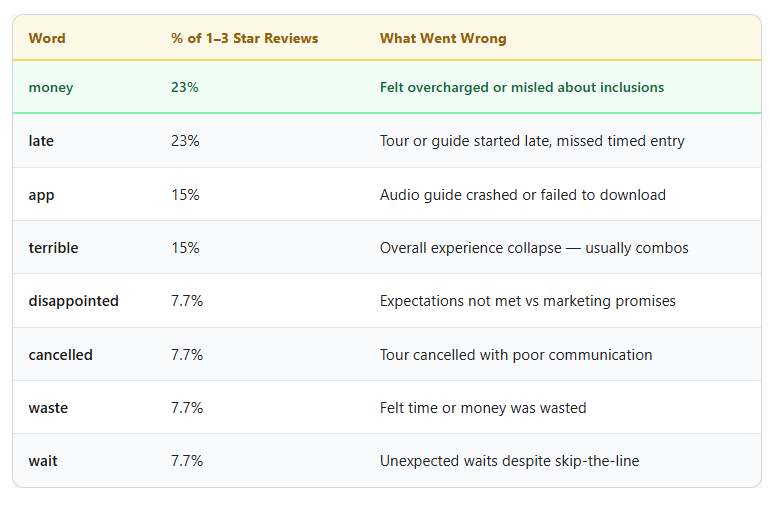This screenshot has width=770, height=510.
Task: Select the "cancelled" word cell
Action: [x=60, y=355]
